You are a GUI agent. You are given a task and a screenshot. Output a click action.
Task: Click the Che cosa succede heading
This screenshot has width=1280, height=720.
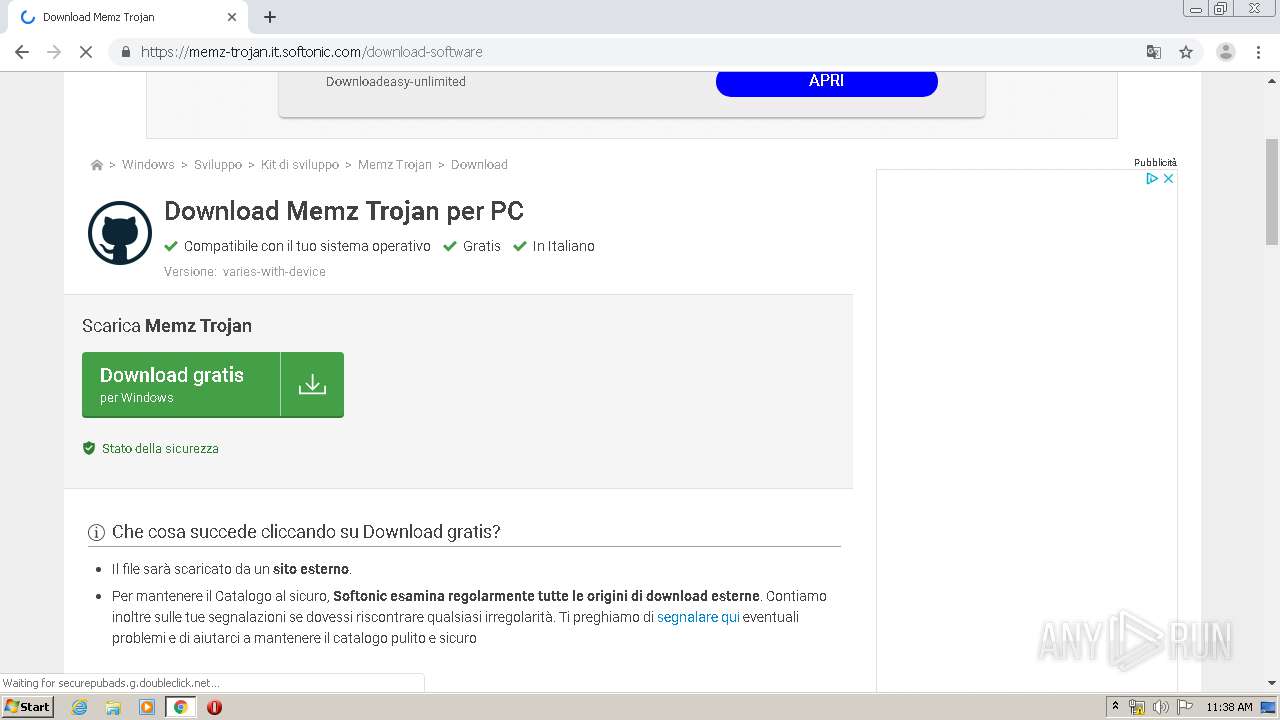[306, 532]
